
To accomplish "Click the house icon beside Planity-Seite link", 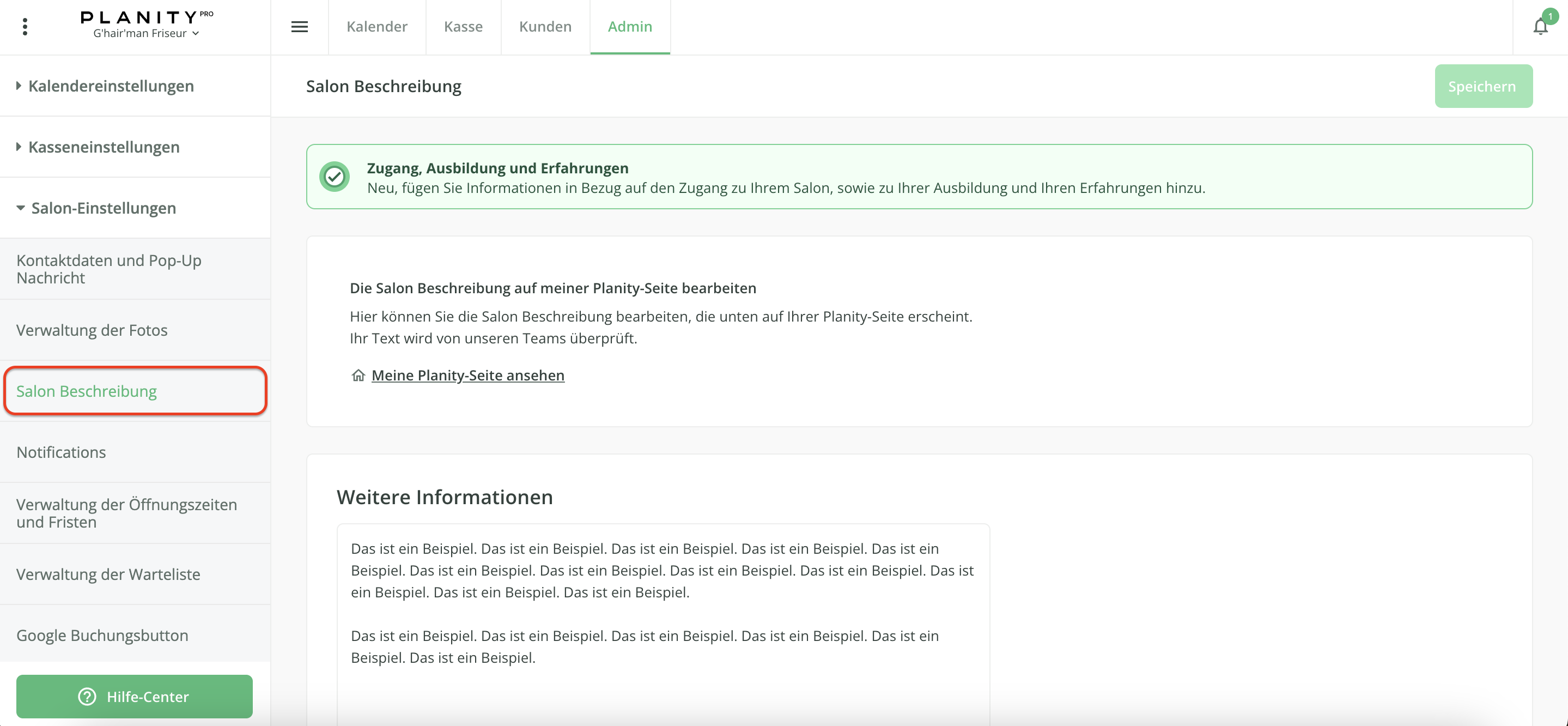I will [358, 375].
